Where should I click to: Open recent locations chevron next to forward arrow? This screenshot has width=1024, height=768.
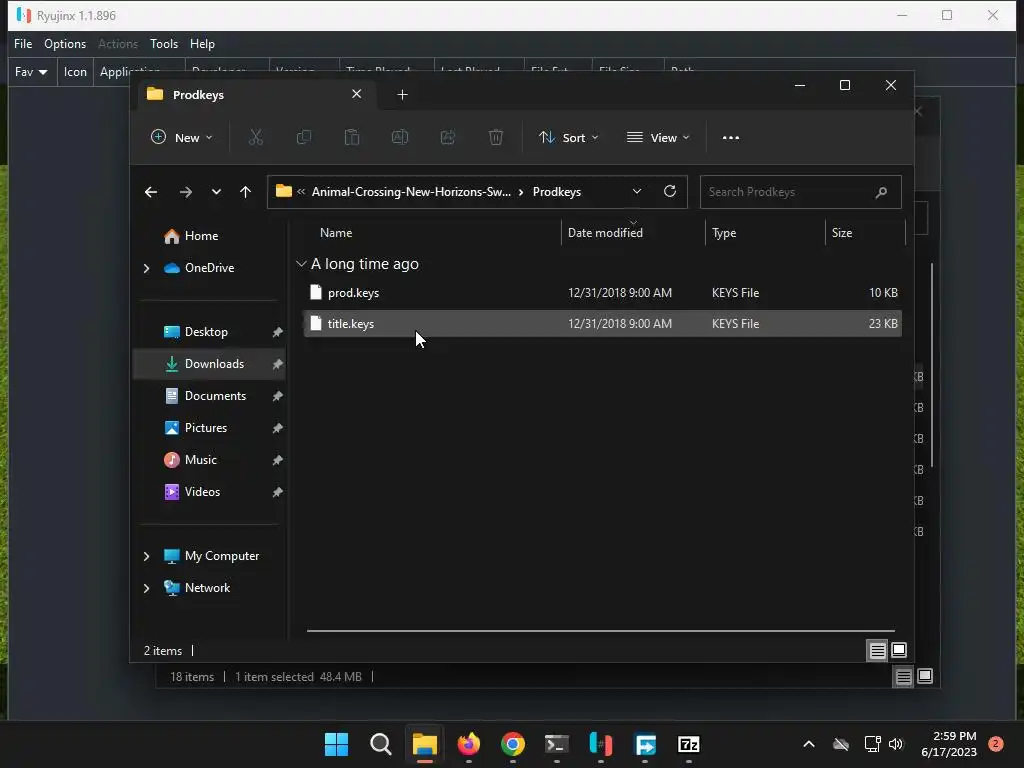click(216, 192)
